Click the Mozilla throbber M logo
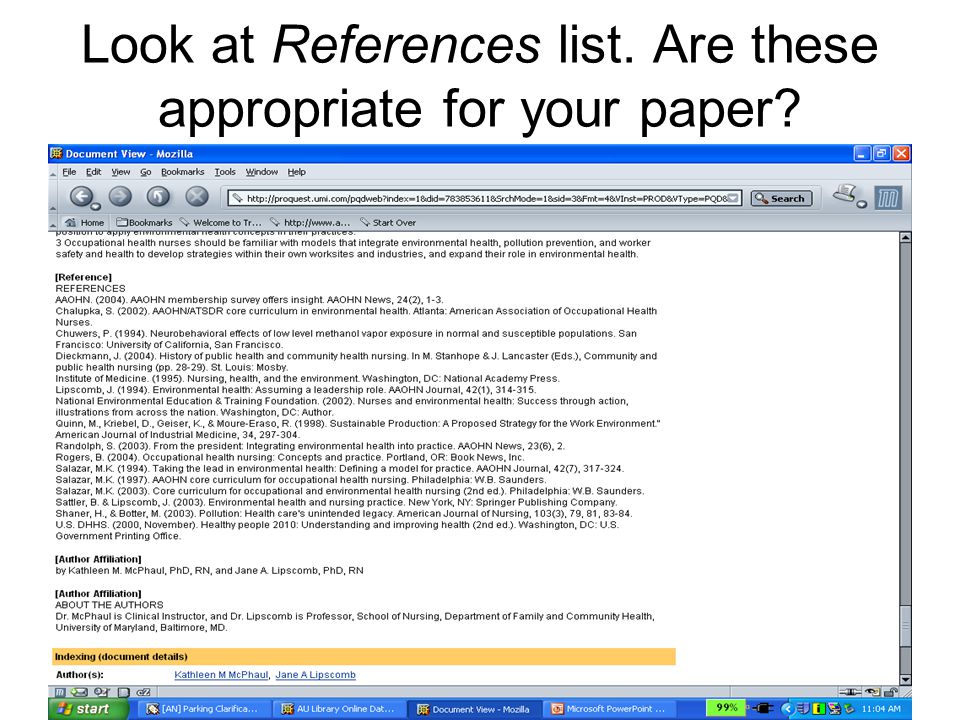The height and width of the screenshot is (720, 960). (x=888, y=198)
